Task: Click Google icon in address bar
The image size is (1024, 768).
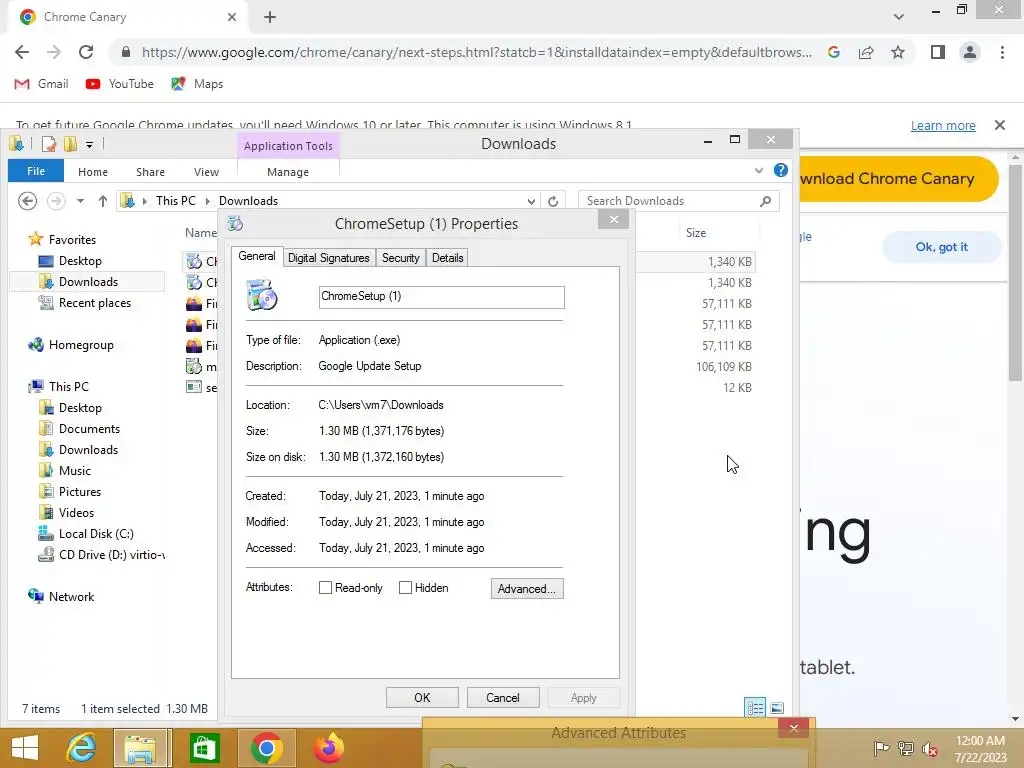Action: (834, 52)
